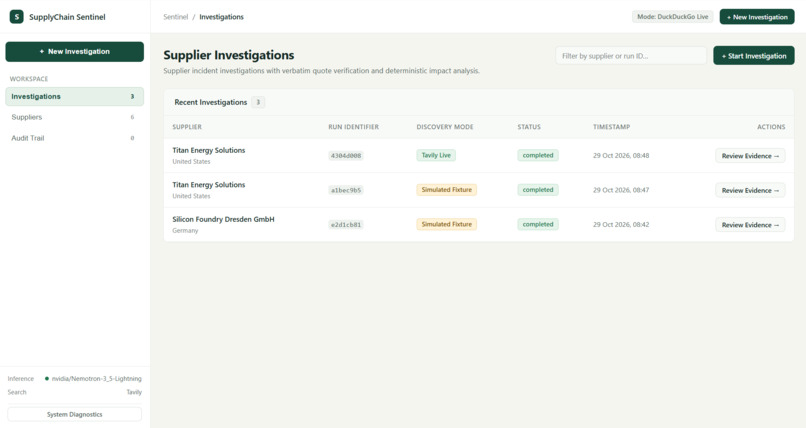Screen dimensions: 806x428
Task: Click the Investigations count badge in sidebar
Action: [132, 97]
